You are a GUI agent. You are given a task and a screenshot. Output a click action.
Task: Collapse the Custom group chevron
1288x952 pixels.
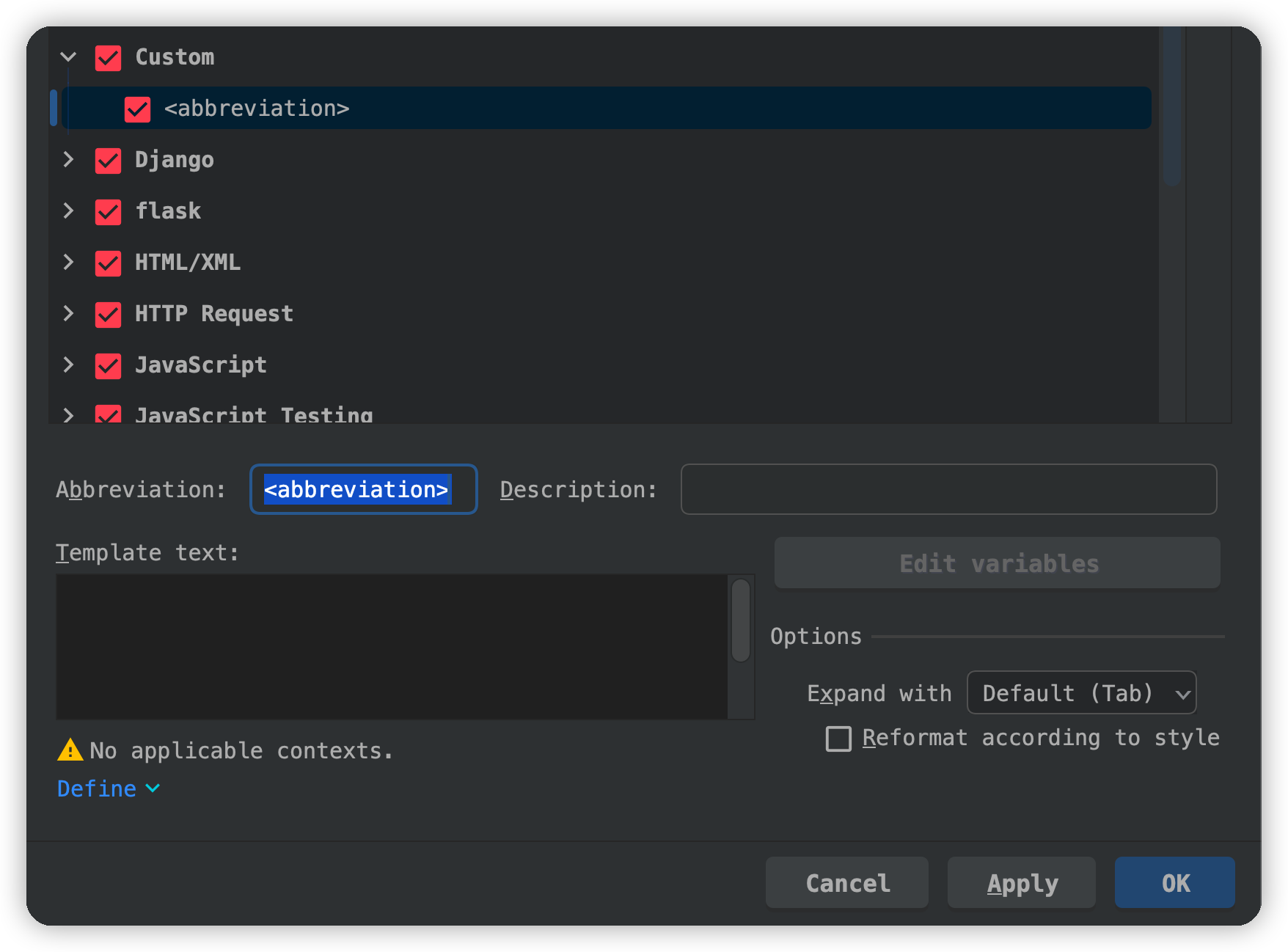68,57
